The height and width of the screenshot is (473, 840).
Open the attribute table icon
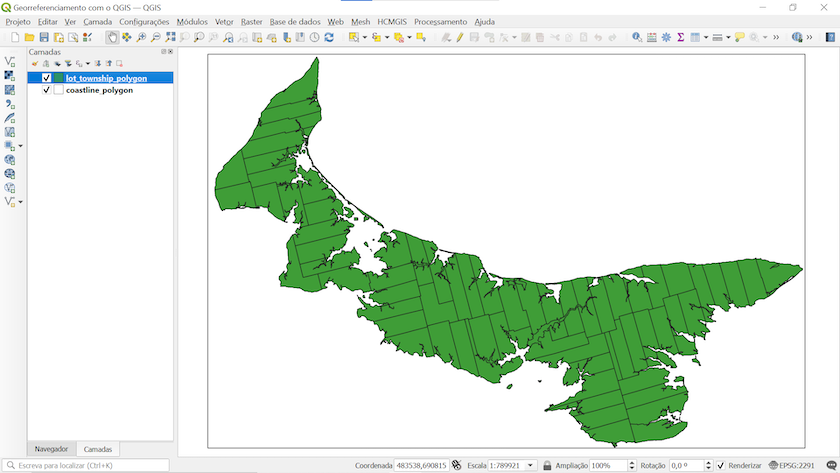pyautogui.click(x=695, y=37)
